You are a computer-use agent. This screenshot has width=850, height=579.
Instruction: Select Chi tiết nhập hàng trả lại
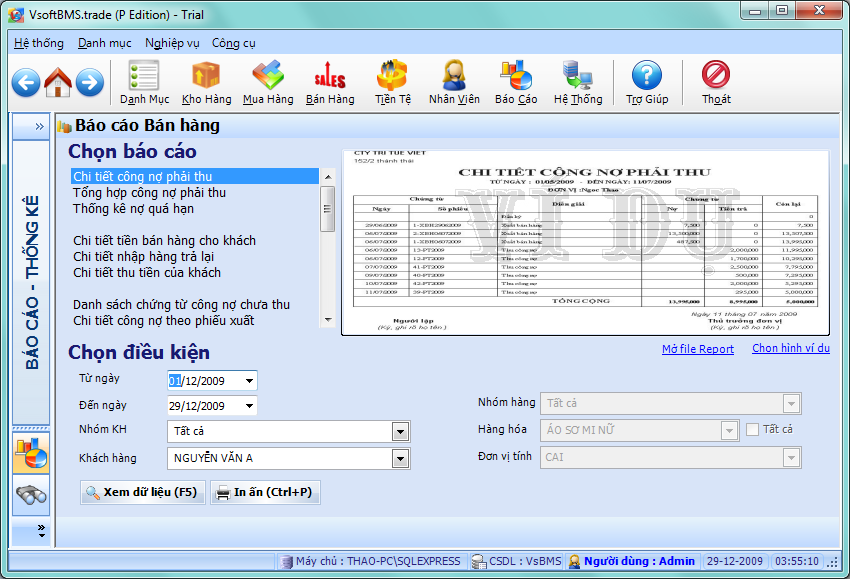195,256
